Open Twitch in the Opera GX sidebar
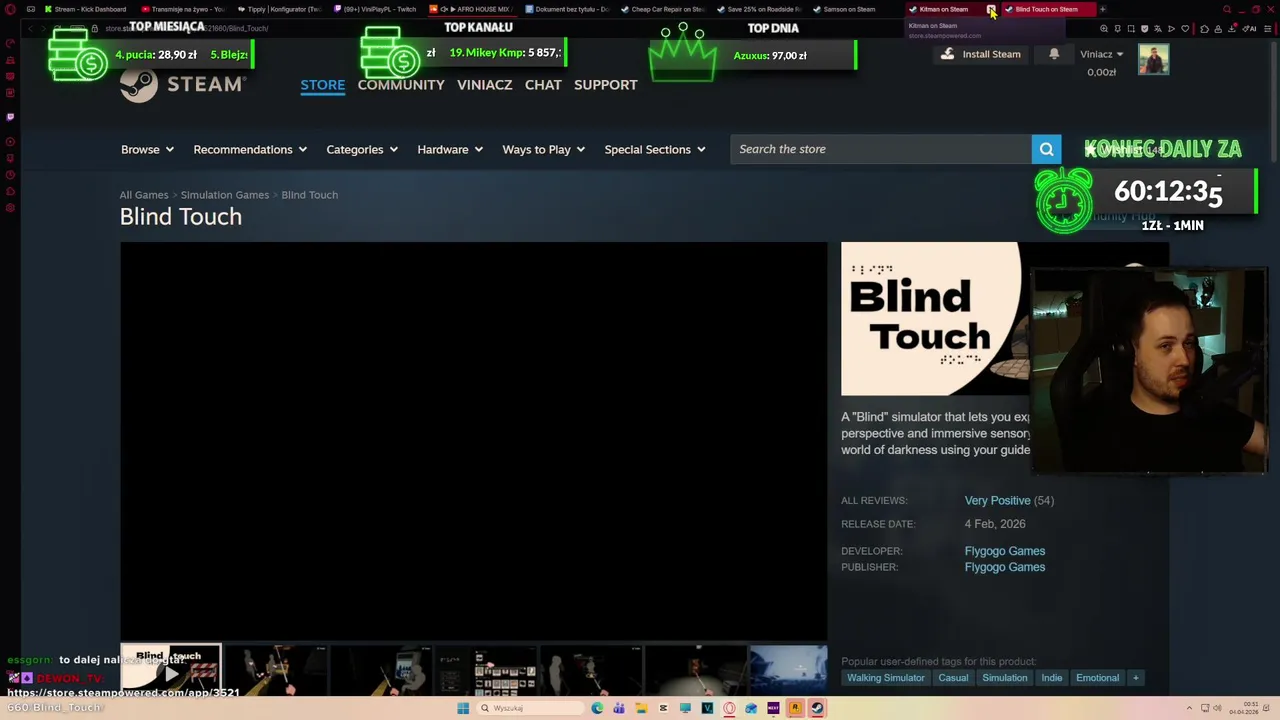This screenshot has height=720, width=1280. pos(10,117)
